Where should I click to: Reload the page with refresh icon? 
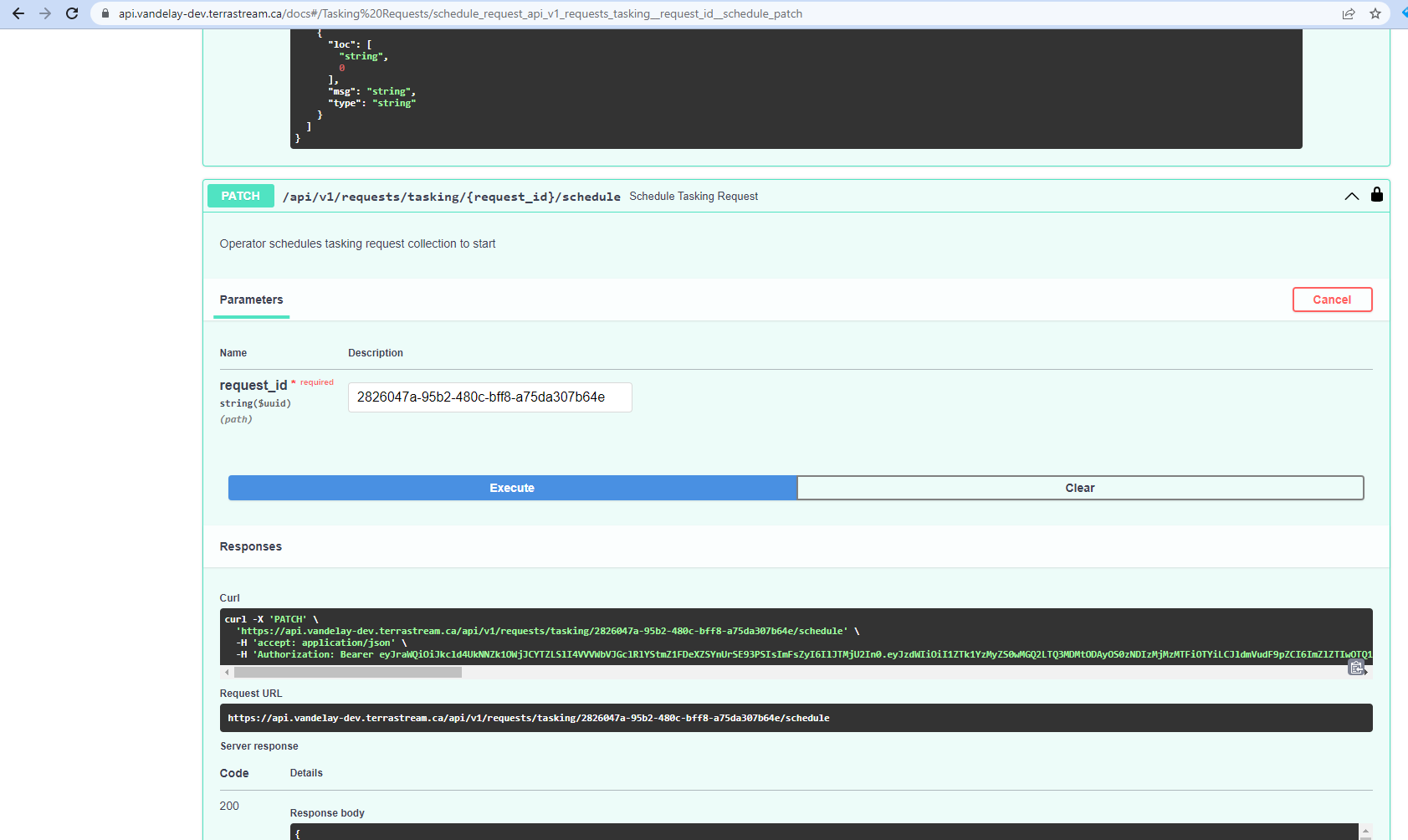pyautogui.click(x=72, y=13)
